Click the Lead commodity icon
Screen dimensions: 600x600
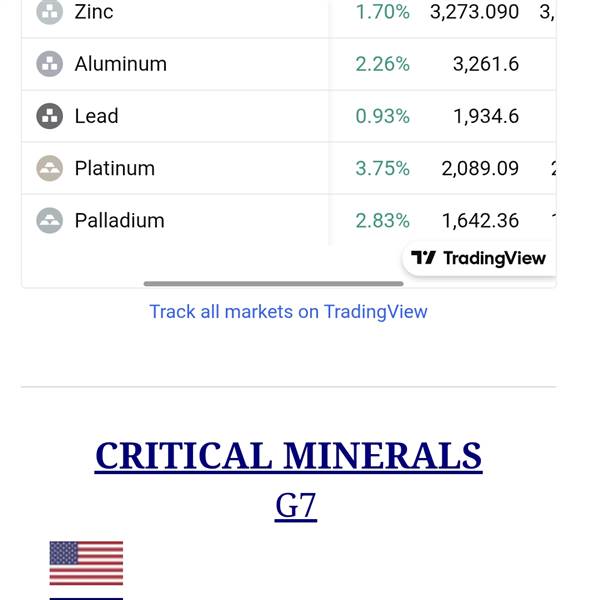49,116
